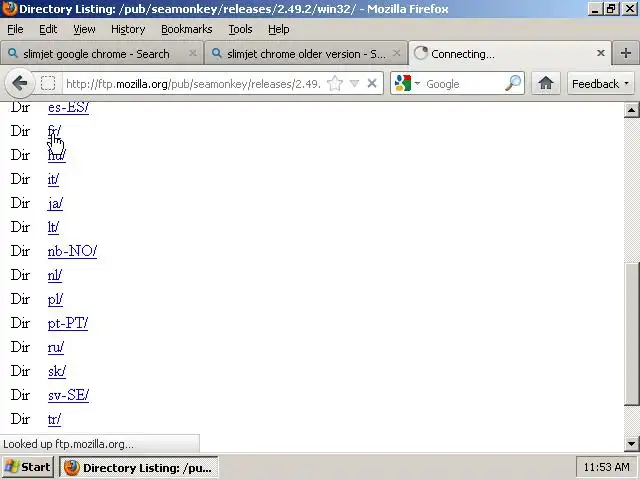Bookmark this page with the star icon
The image size is (640, 480).
335,84
